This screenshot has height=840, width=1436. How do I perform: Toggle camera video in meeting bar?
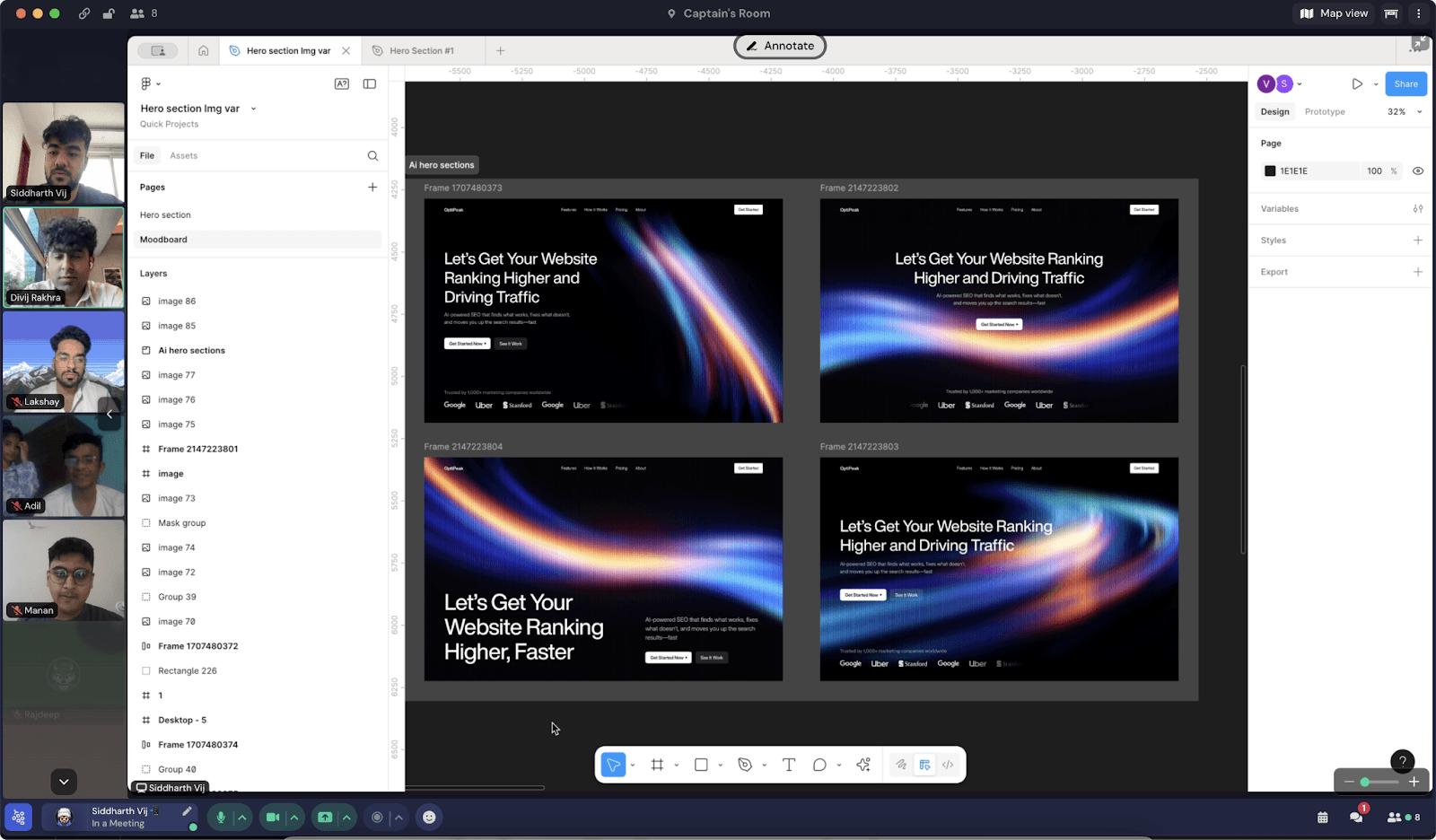273,818
